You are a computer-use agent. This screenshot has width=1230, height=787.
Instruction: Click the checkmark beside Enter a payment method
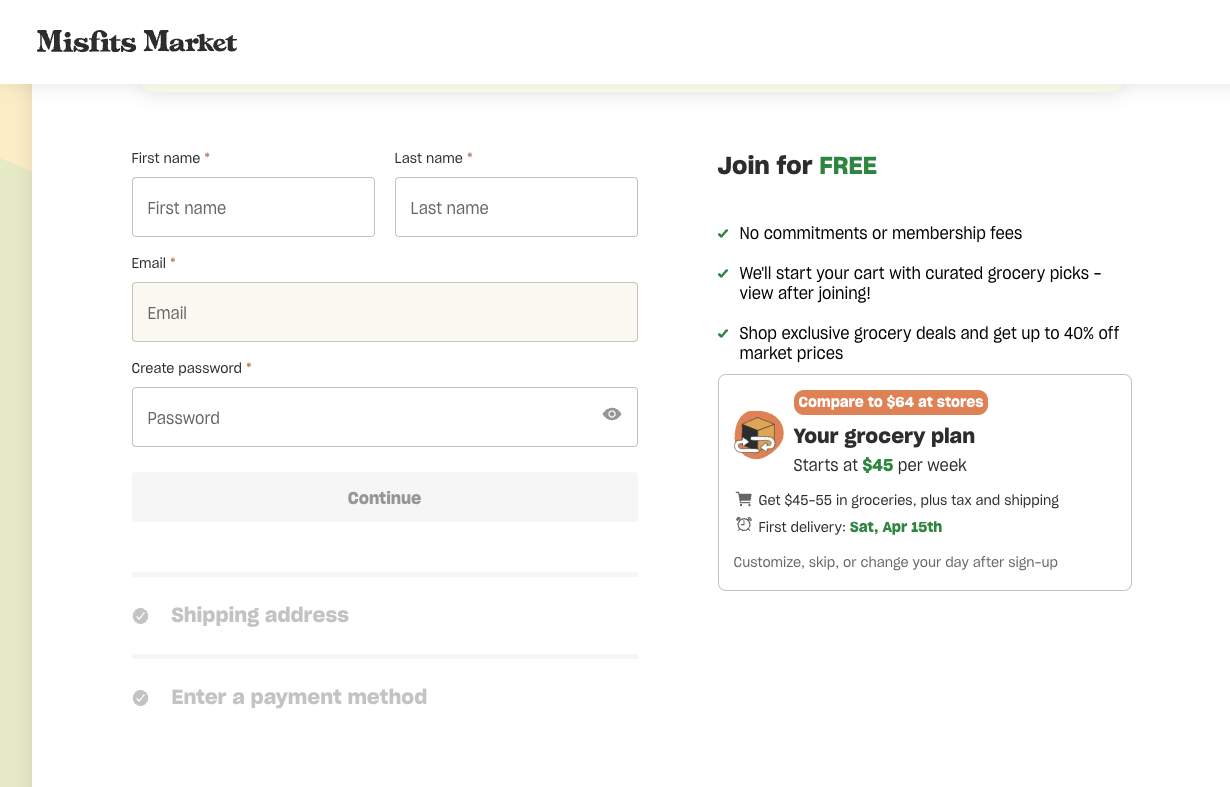pyautogui.click(x=140, y=698)
